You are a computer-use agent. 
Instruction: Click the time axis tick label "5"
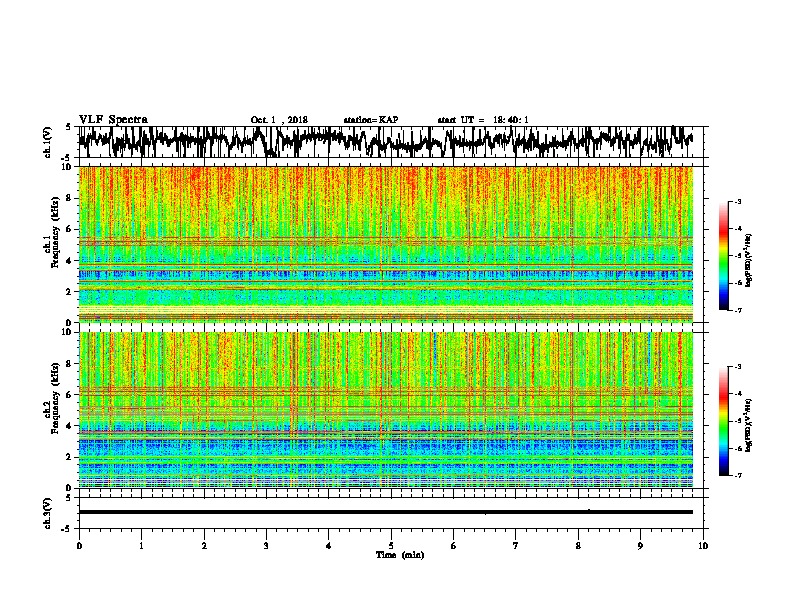pyautogui.click(x=391, y=546)
